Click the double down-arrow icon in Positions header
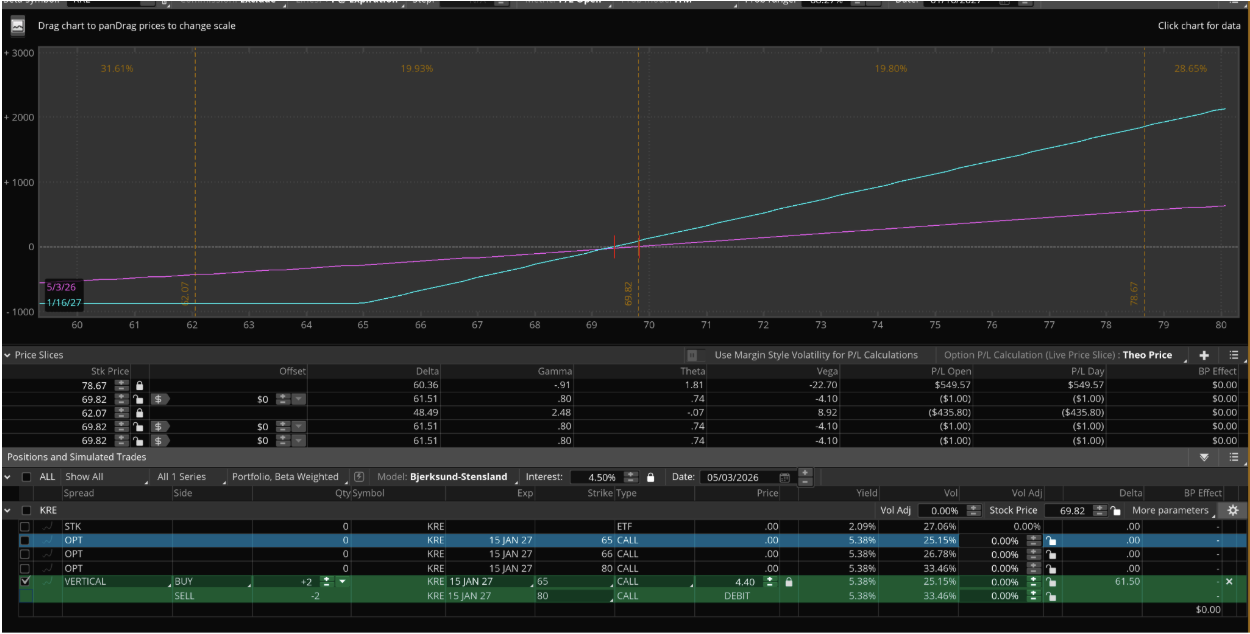Viewport: 1250px width, 634px height. [1204, 457]
